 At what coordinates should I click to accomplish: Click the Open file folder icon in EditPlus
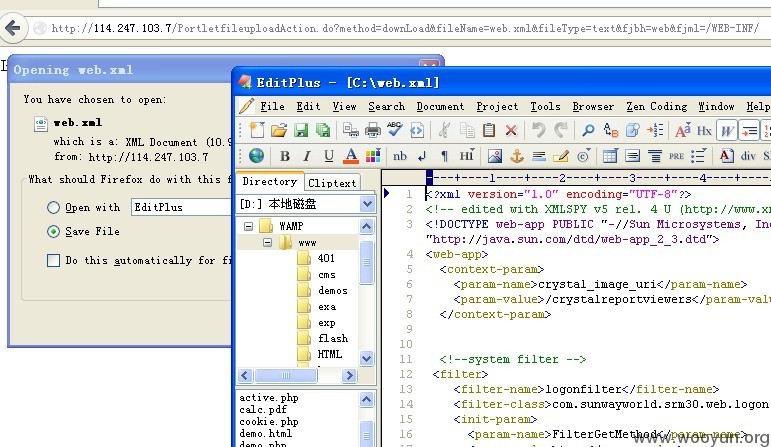click(279, 130)
